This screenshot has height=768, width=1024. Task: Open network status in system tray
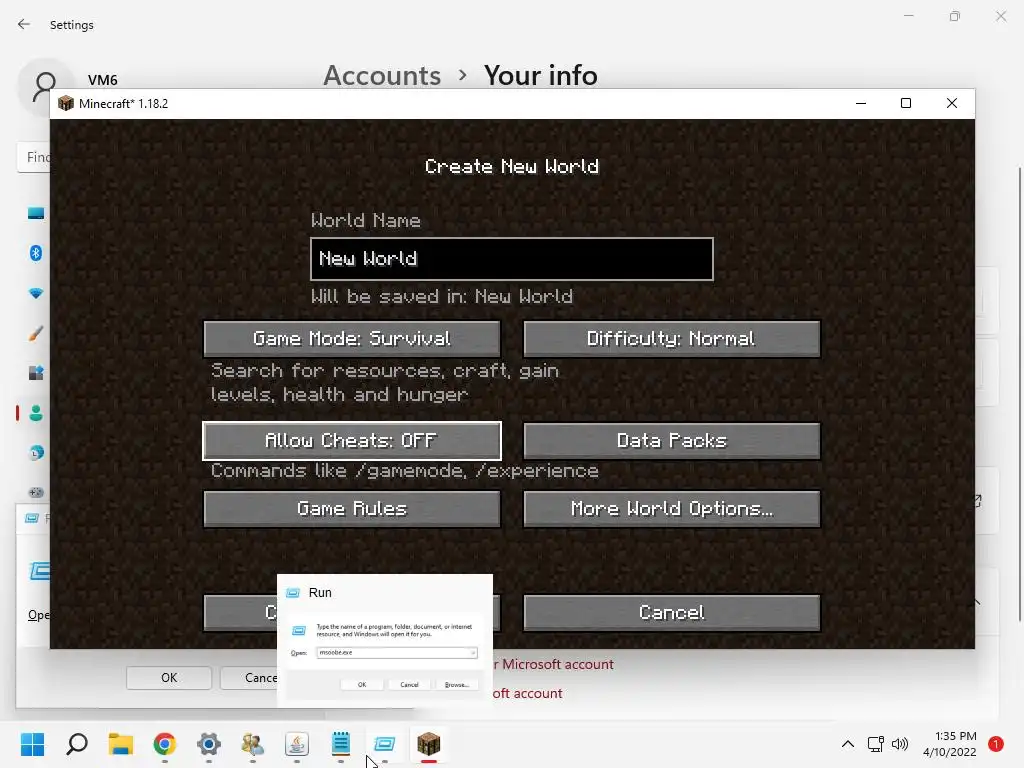(876, 744)
